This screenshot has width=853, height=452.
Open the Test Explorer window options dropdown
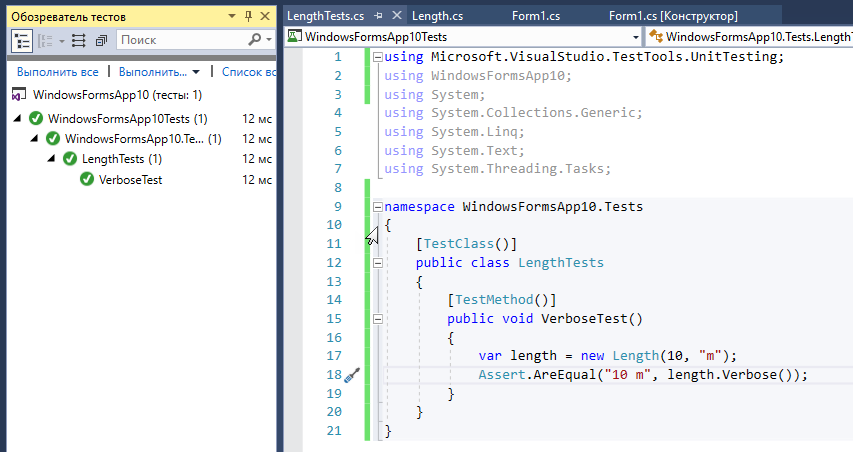pyautogui.click(x=232, y=17)
